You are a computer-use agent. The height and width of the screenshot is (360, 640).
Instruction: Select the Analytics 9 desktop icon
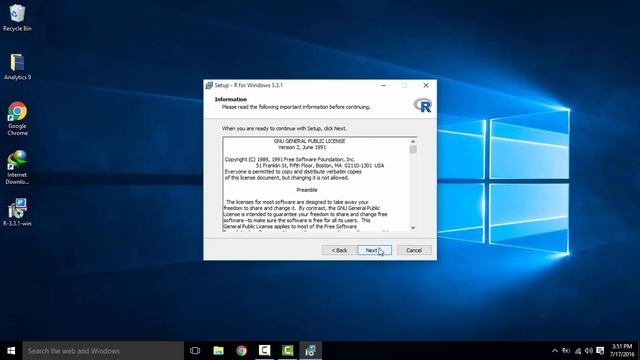[17, 67]
